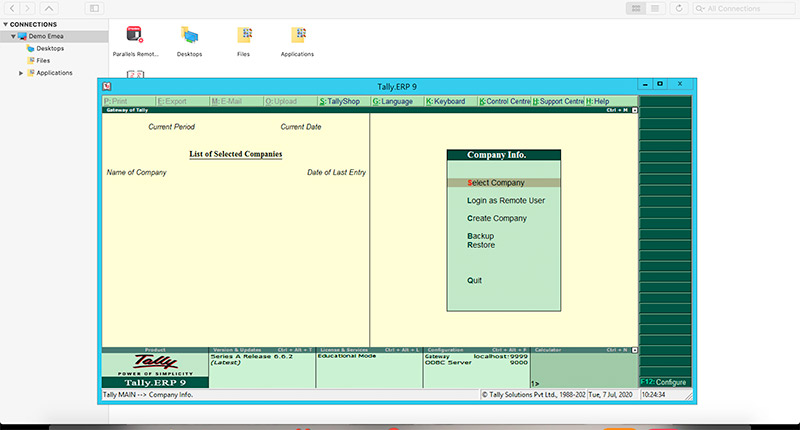Screen dimensions: 800x430
Task: Select Demo Emea connection in sidebar
Action: pos(46,36)
